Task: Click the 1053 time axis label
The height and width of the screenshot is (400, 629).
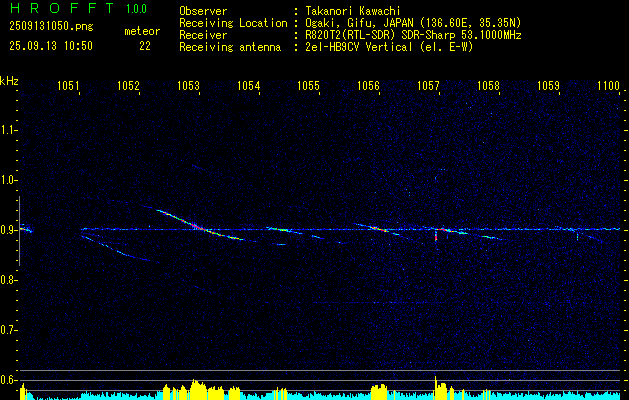Action: click(189, 85)
